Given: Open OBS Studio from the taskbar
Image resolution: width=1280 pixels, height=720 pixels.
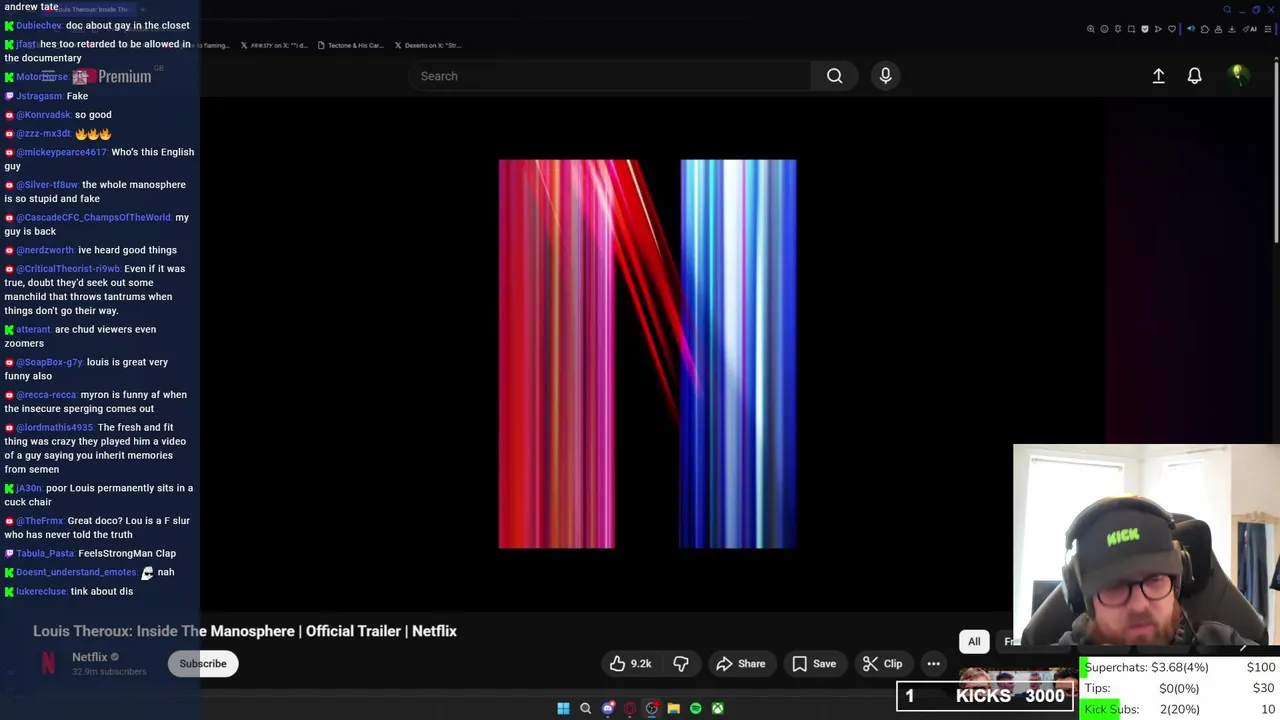Looking at the screenshot, I should 652,708.
